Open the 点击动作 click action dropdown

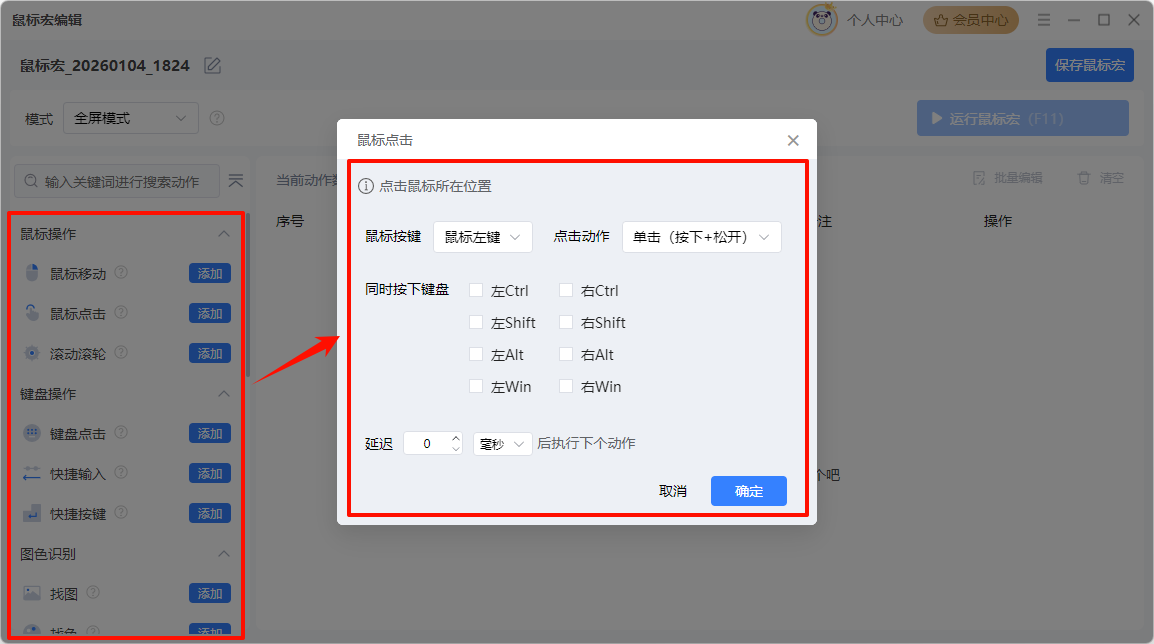pyautogui.click(x=702, y=237)
